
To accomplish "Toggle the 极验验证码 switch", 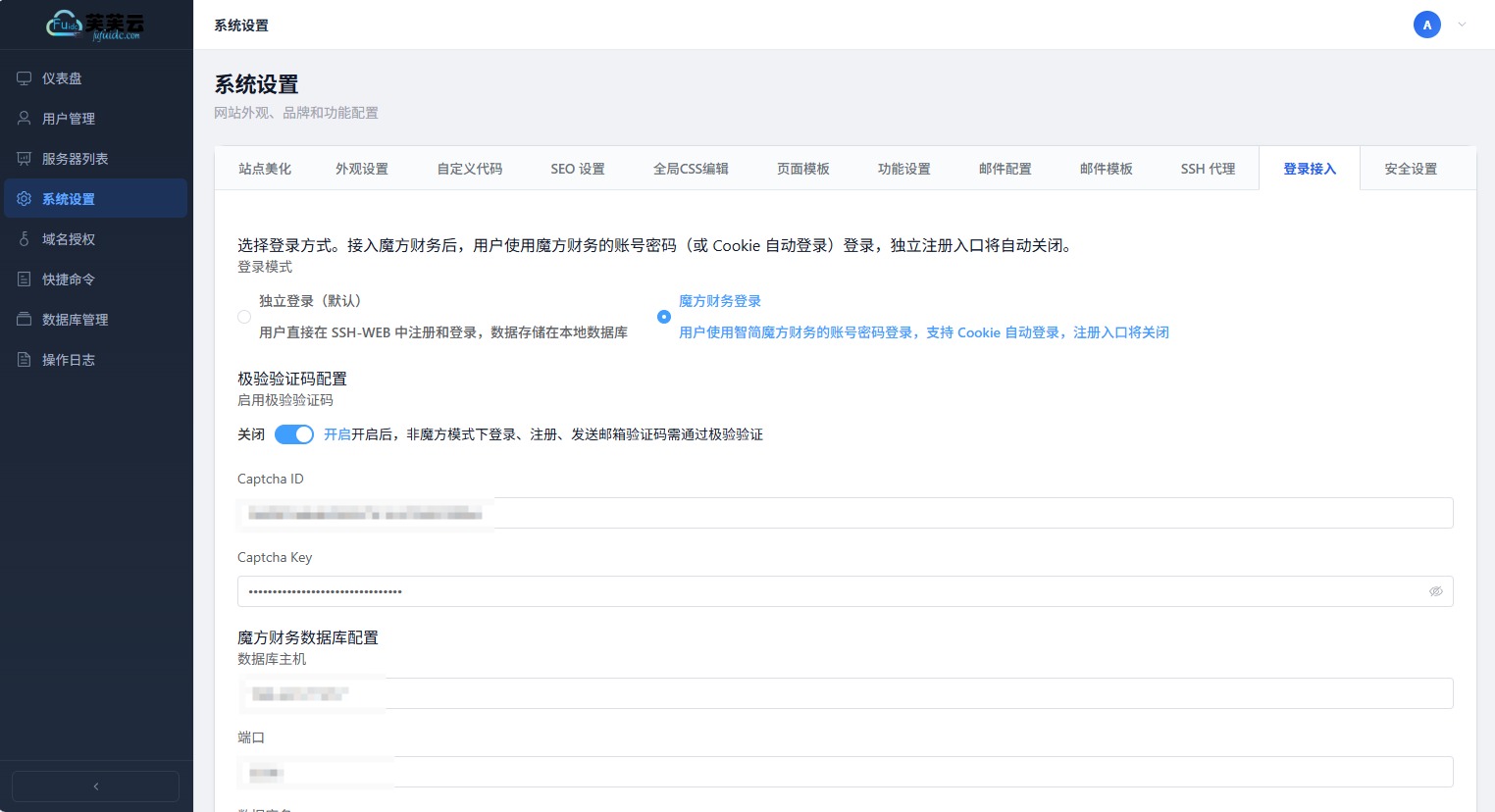I will pyautogui.click(x=294, y=434).
